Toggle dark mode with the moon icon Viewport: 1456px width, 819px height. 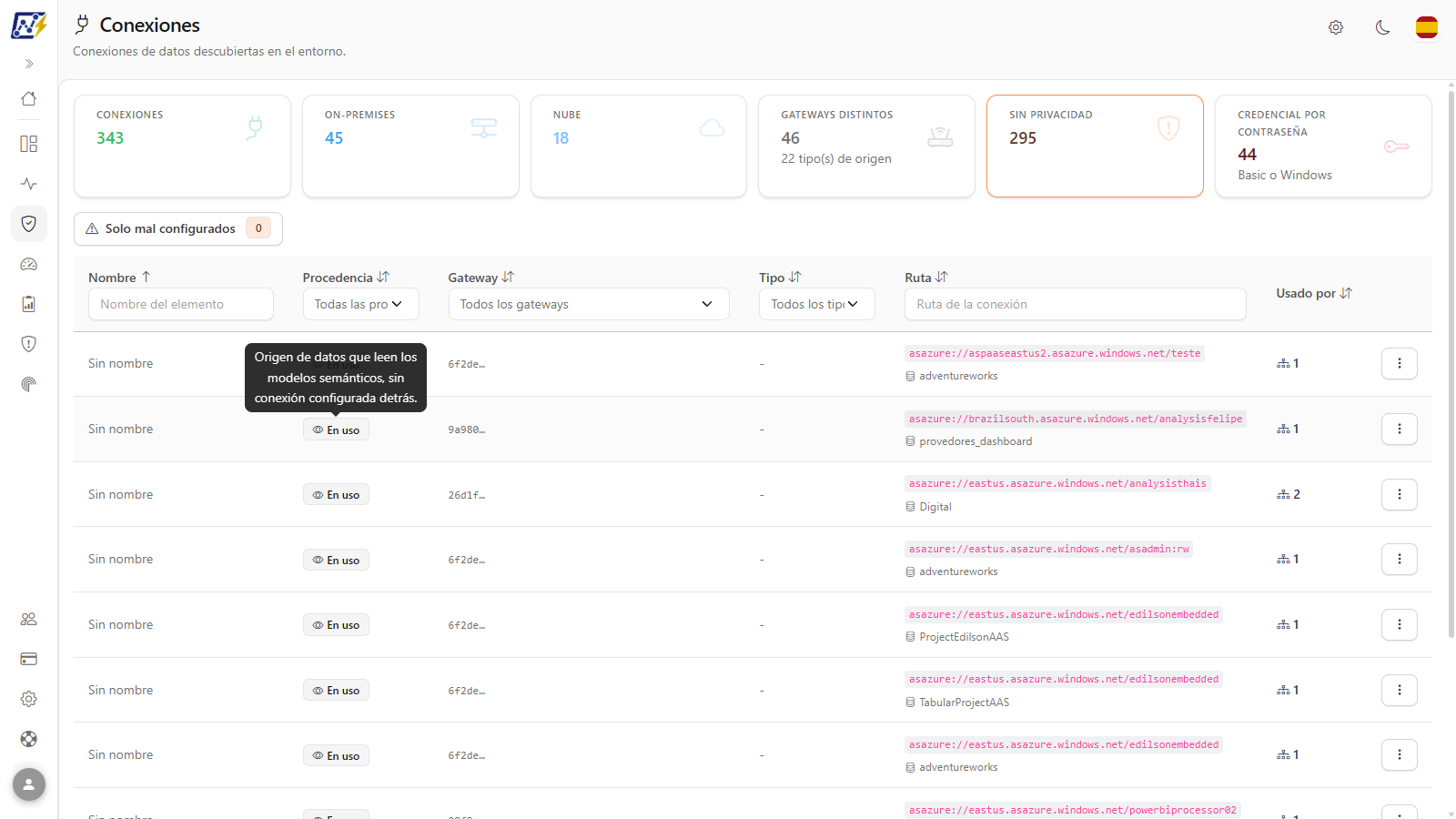1382,27
